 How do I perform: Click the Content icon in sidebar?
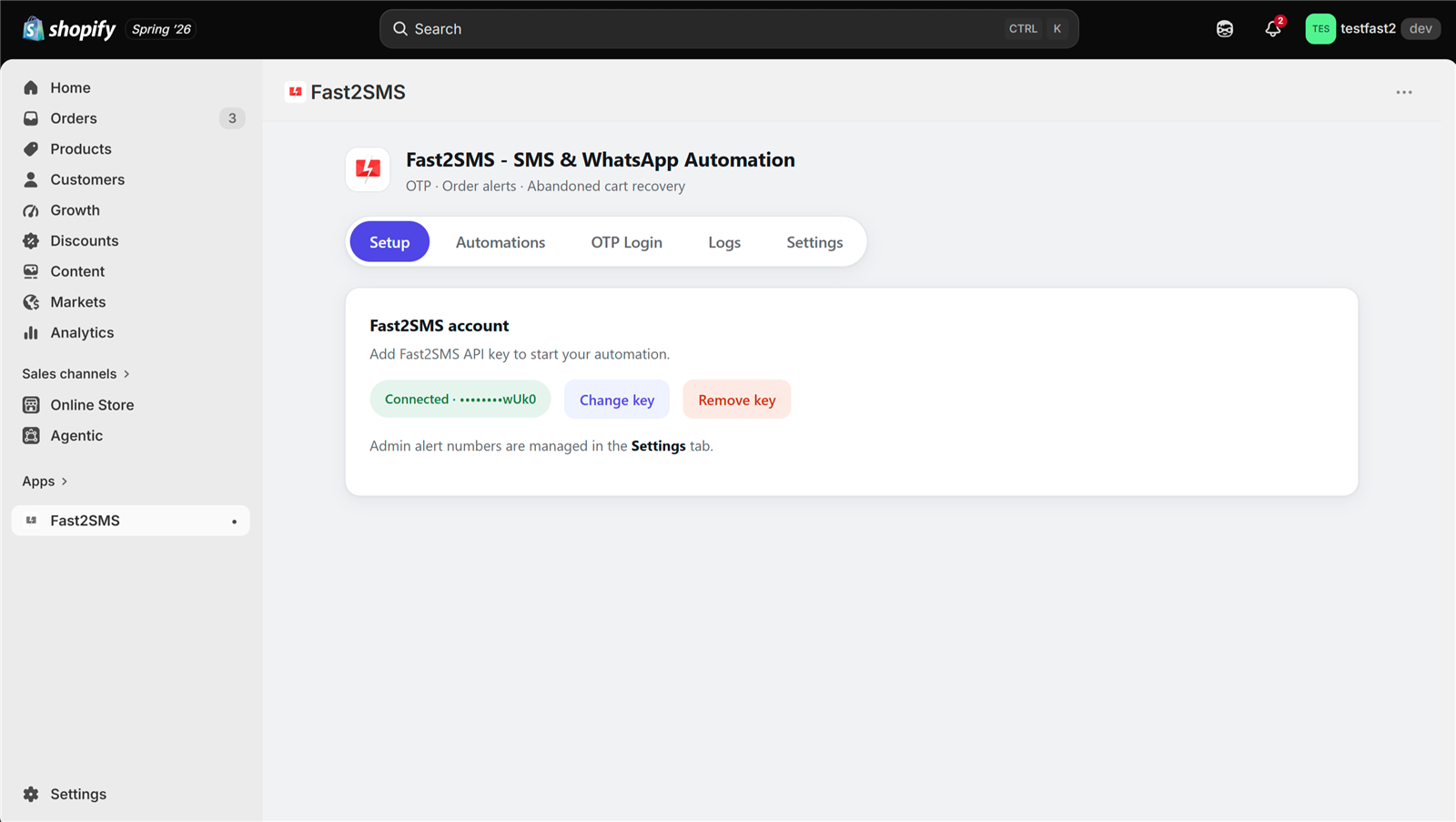click(31, 271)
